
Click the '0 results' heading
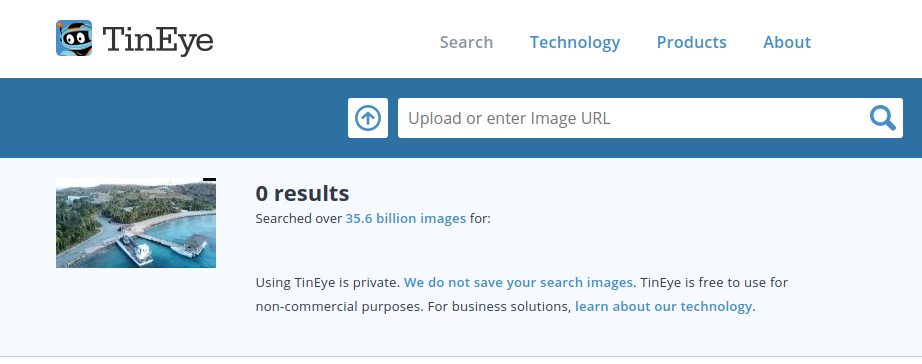point(302,193)
